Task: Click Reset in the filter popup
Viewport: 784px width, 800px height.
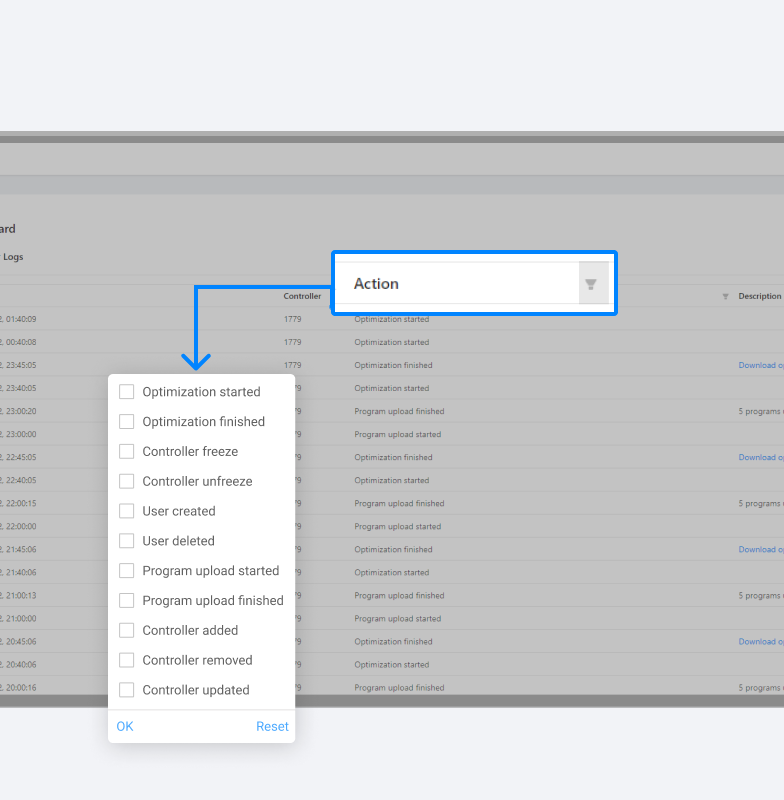Action: pos(272,726)
